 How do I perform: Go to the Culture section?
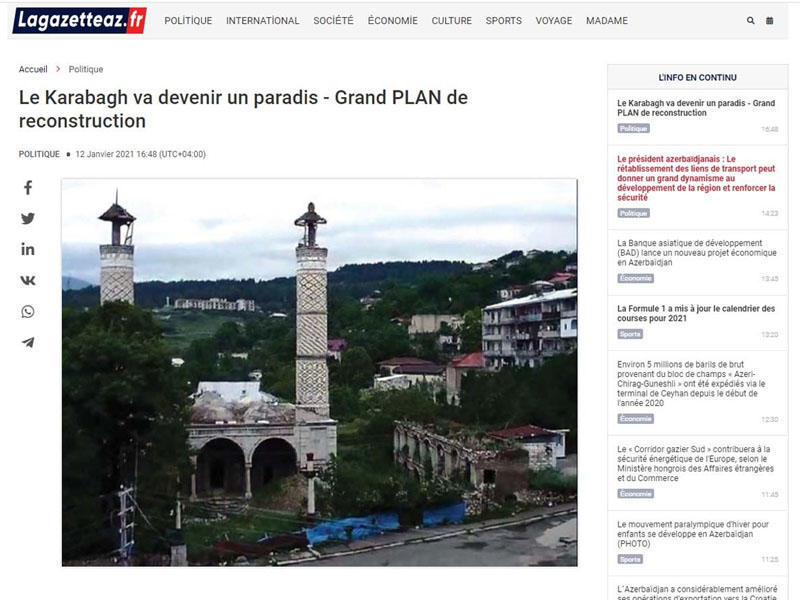(452, 20)
